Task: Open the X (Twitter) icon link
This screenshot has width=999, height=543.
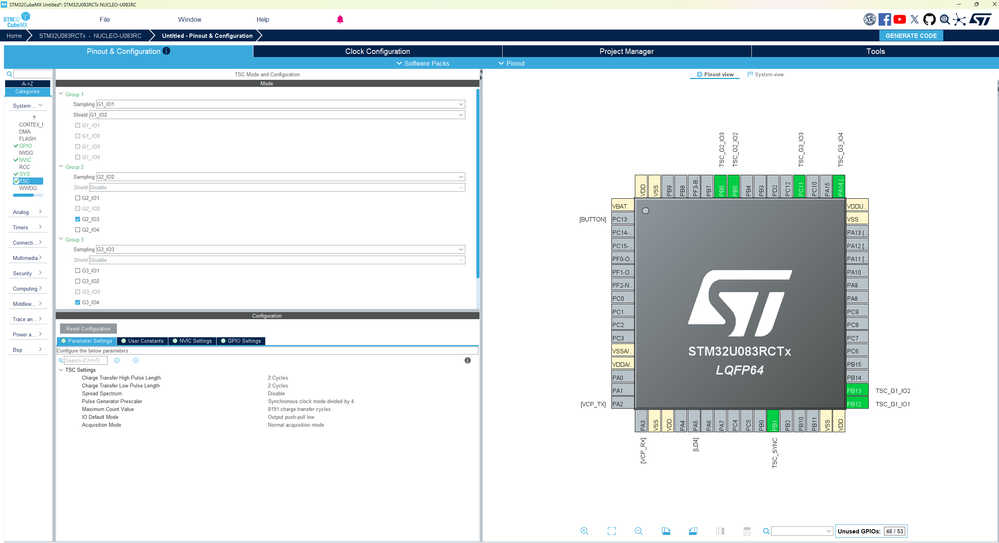Action: 915,20
